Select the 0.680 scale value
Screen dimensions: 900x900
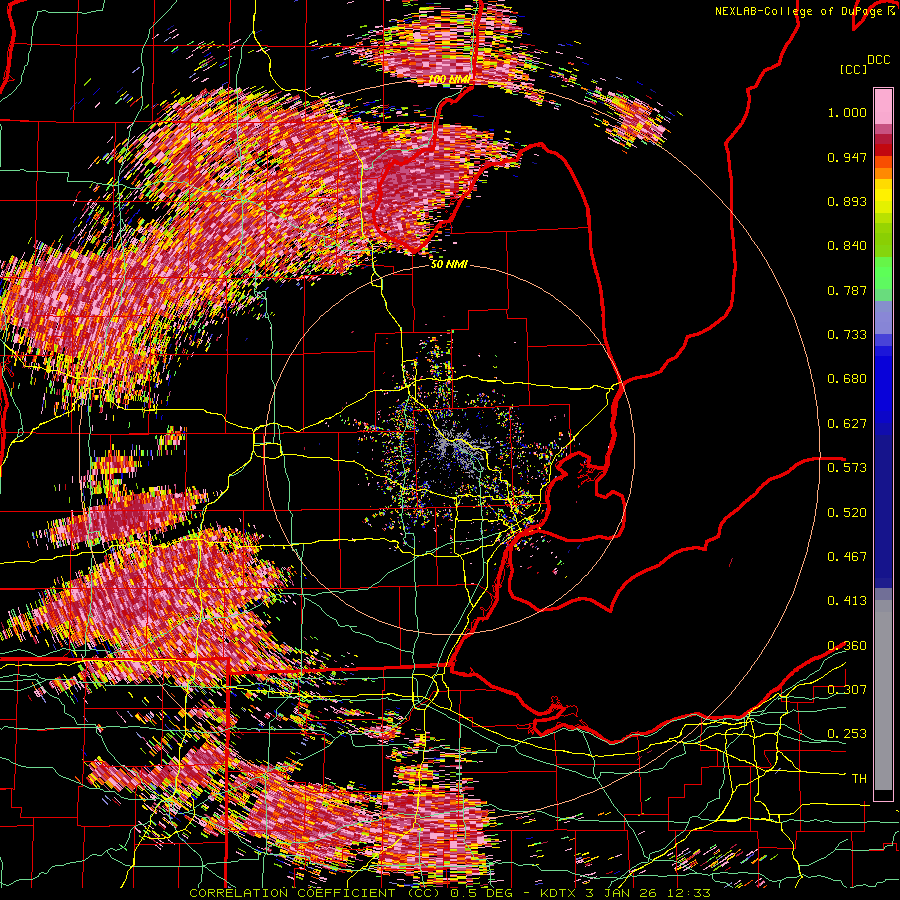pos(847,379)
